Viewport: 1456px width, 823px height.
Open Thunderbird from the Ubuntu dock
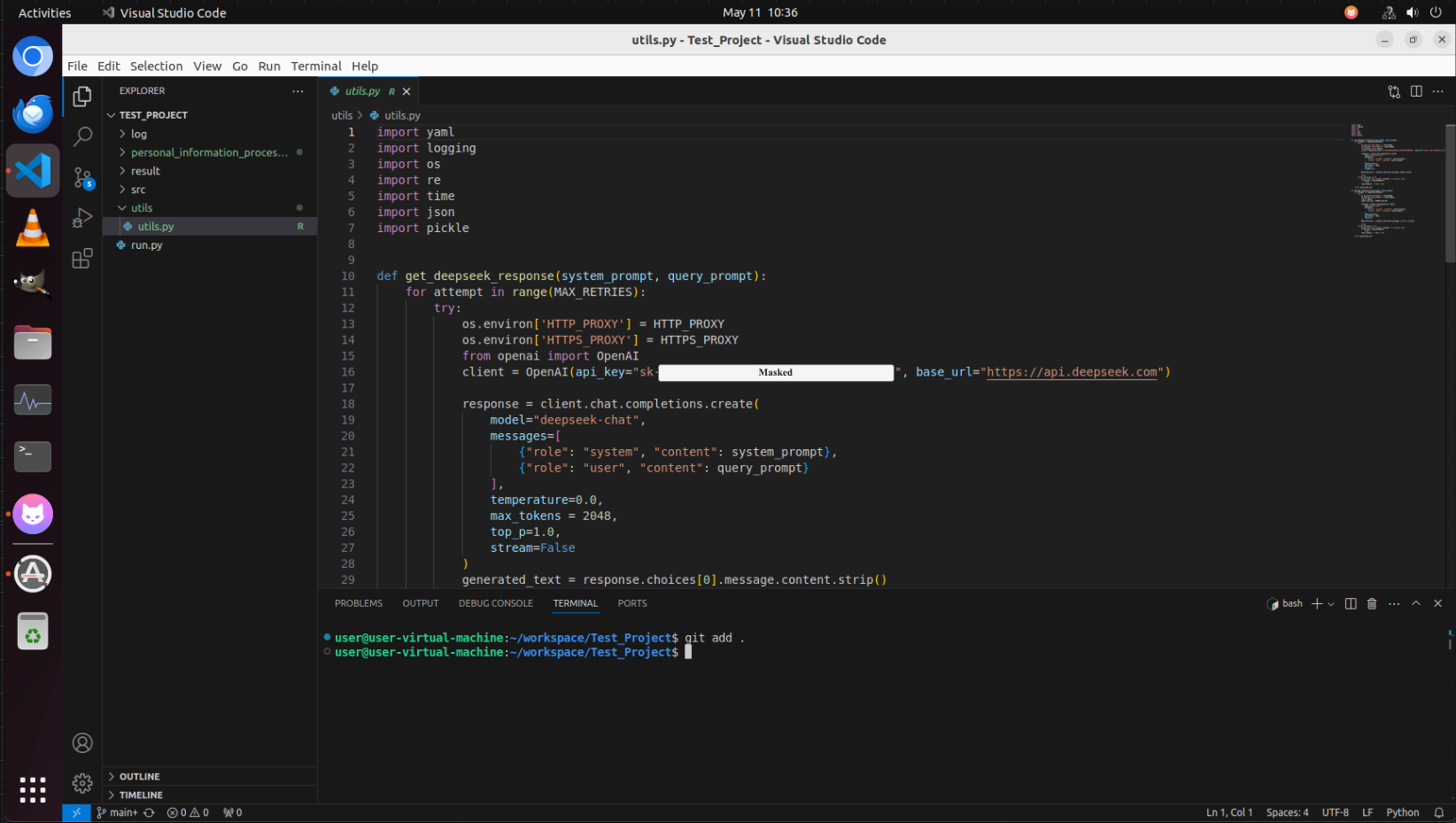[x=33, y=113]
